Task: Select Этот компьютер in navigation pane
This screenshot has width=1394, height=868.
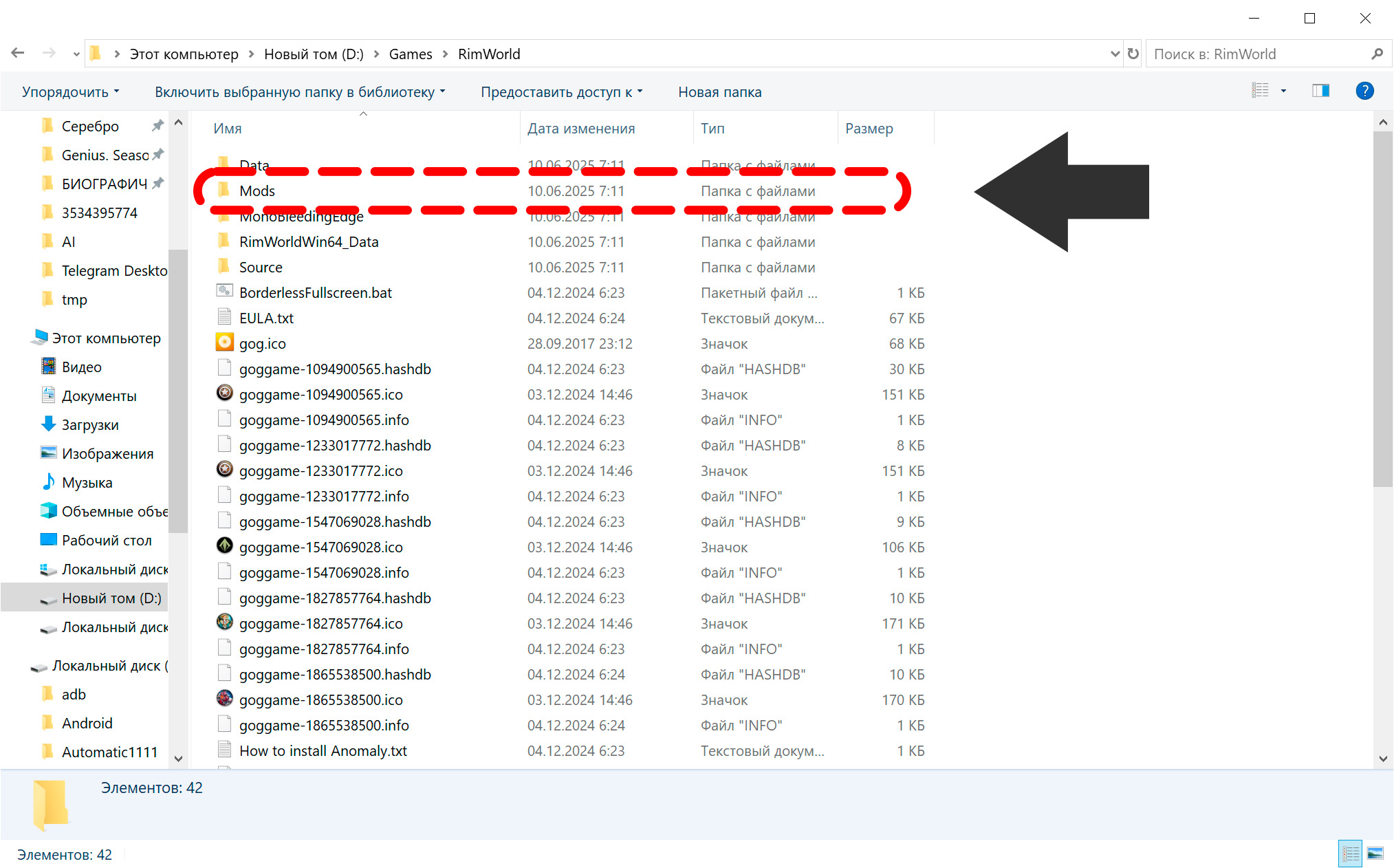Action: pos(106,338)
